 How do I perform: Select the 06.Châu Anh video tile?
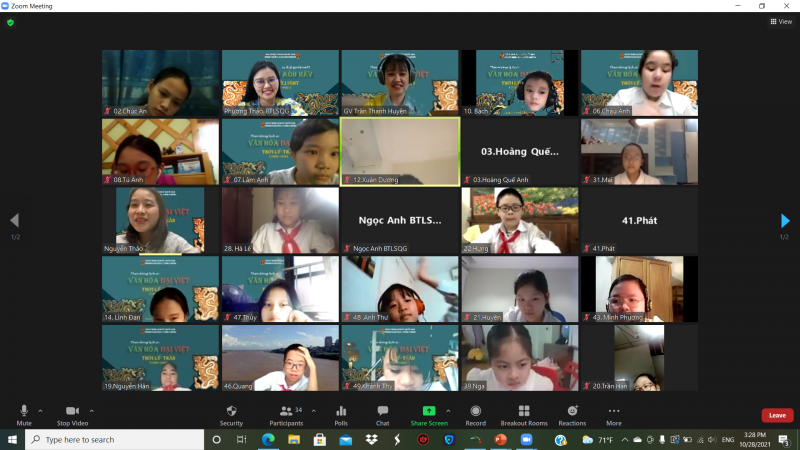pyautogui.click(x=639, y=83)
